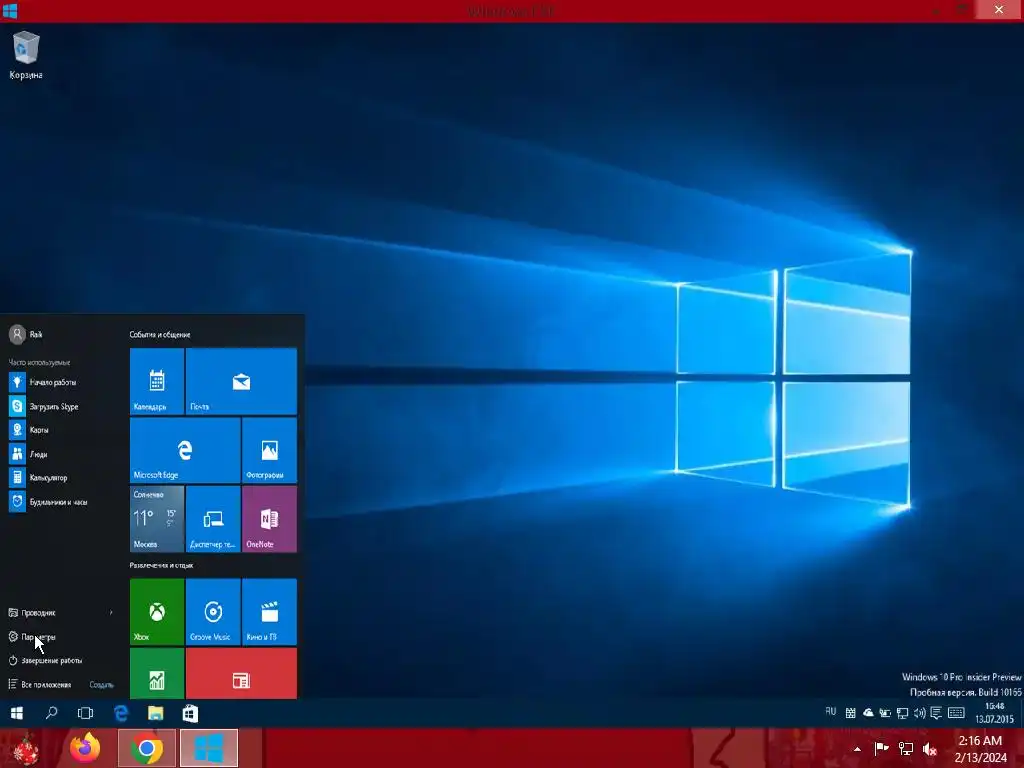Click the host network tray icon
1024x768 pixels.
905,749
